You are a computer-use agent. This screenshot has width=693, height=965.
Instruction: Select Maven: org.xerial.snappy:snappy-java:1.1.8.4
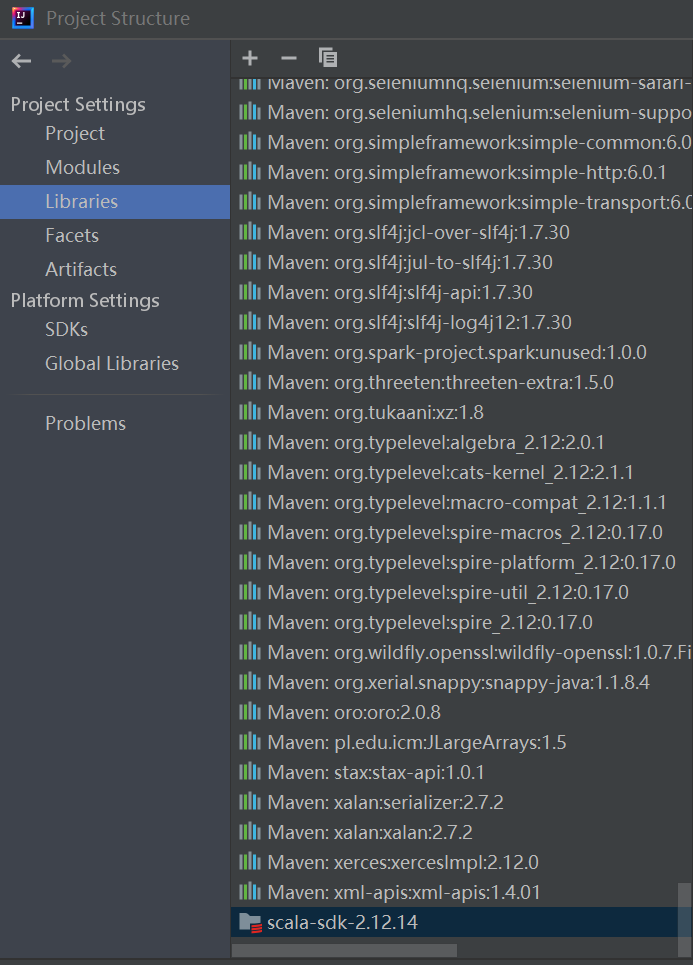pos(462,682)
